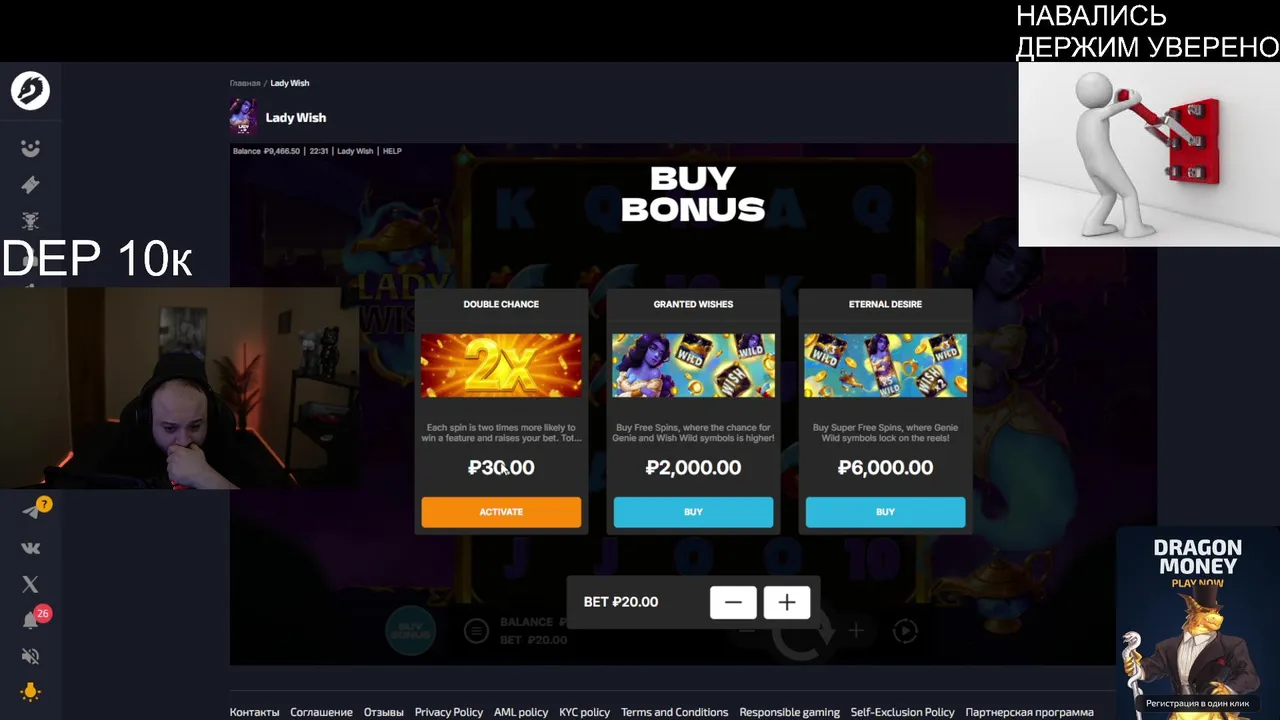The height and width of the screenshot is (720, 1280).
Task: Go to Главная breadcrumb link
Action: 245,83
